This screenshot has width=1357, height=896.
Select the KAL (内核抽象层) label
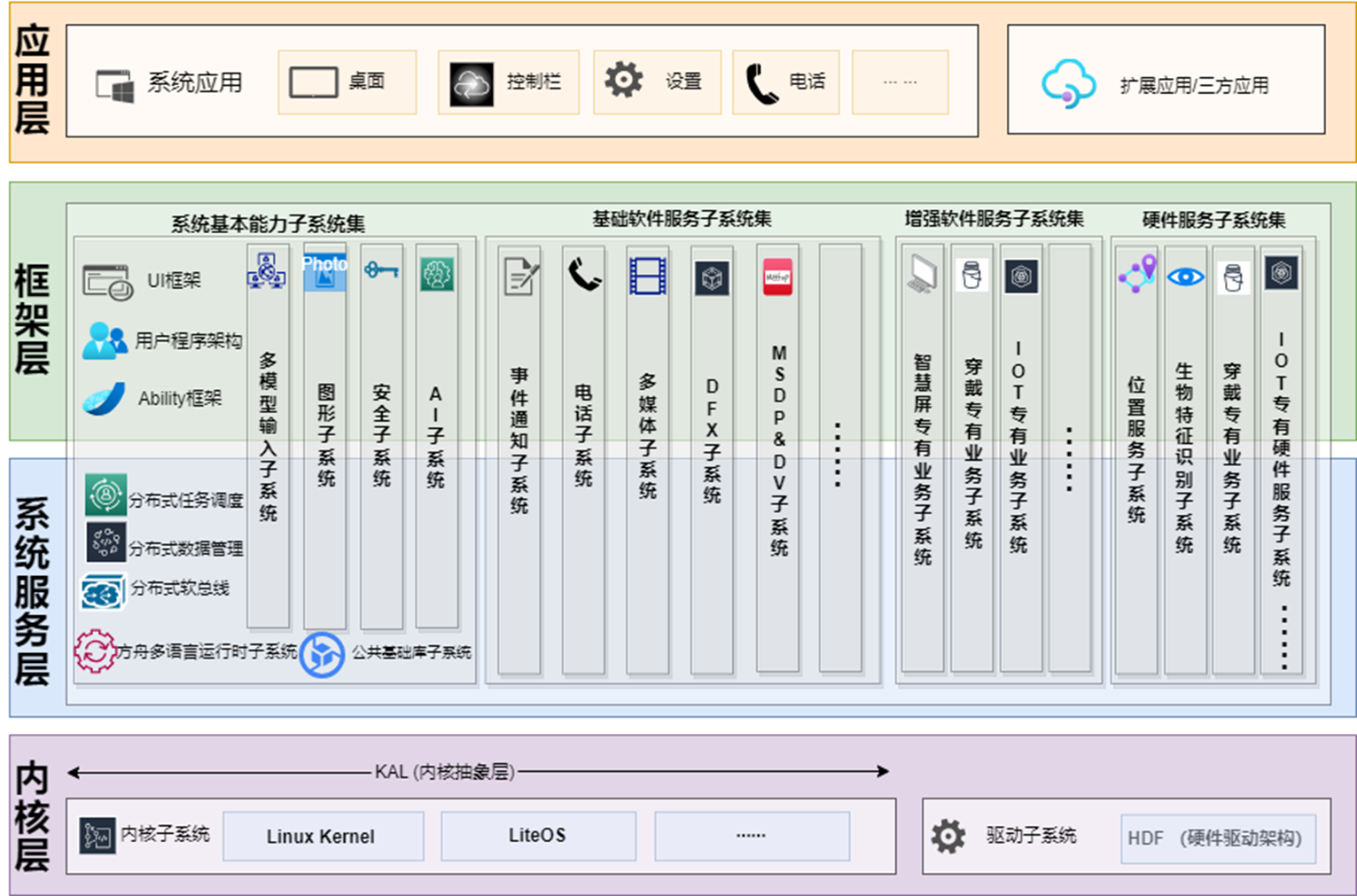445,772
